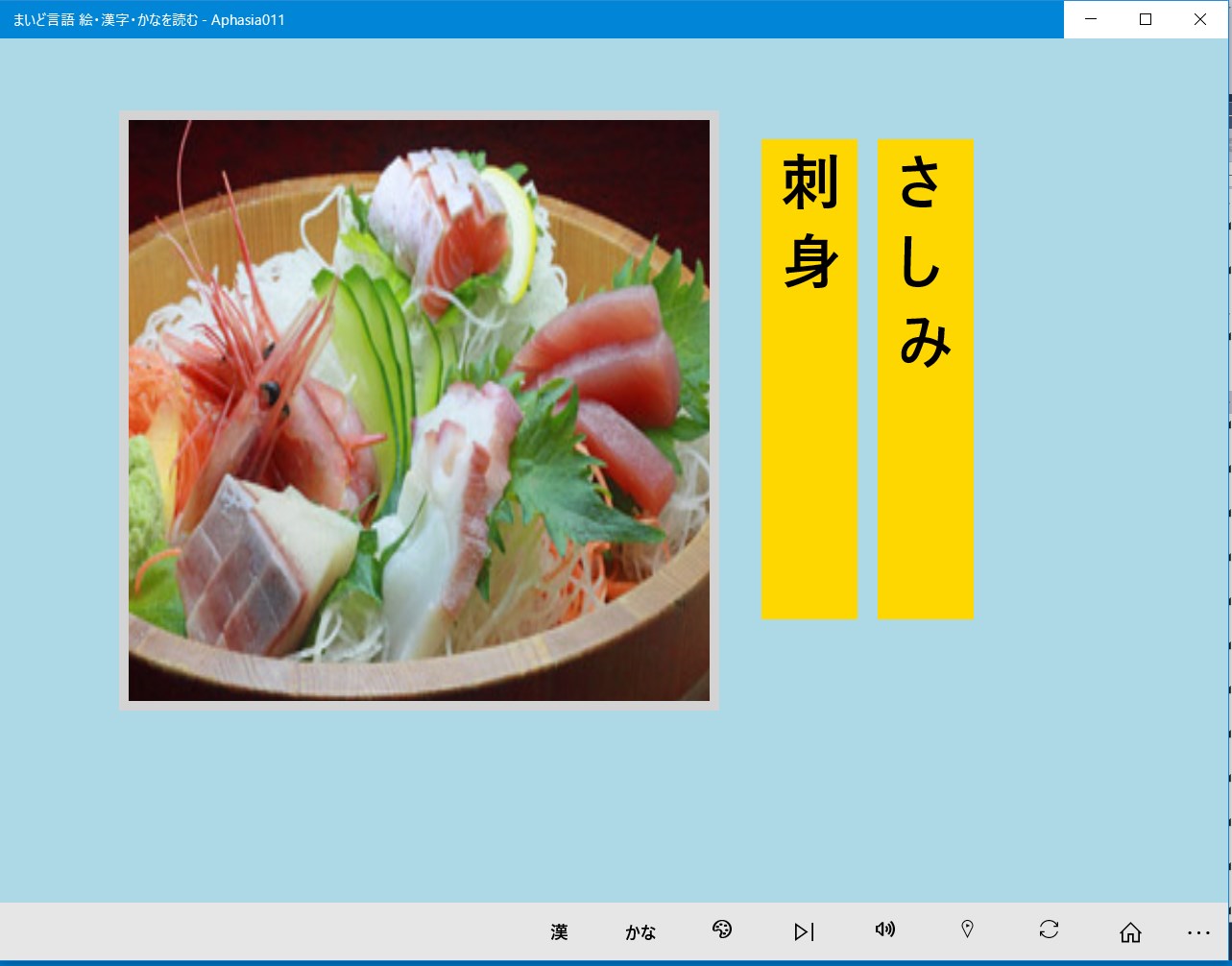This screenshot has width=1232, height=966.
Task: Go to home screen icon
Action: pyautogui.click(x=1130, y=931)
